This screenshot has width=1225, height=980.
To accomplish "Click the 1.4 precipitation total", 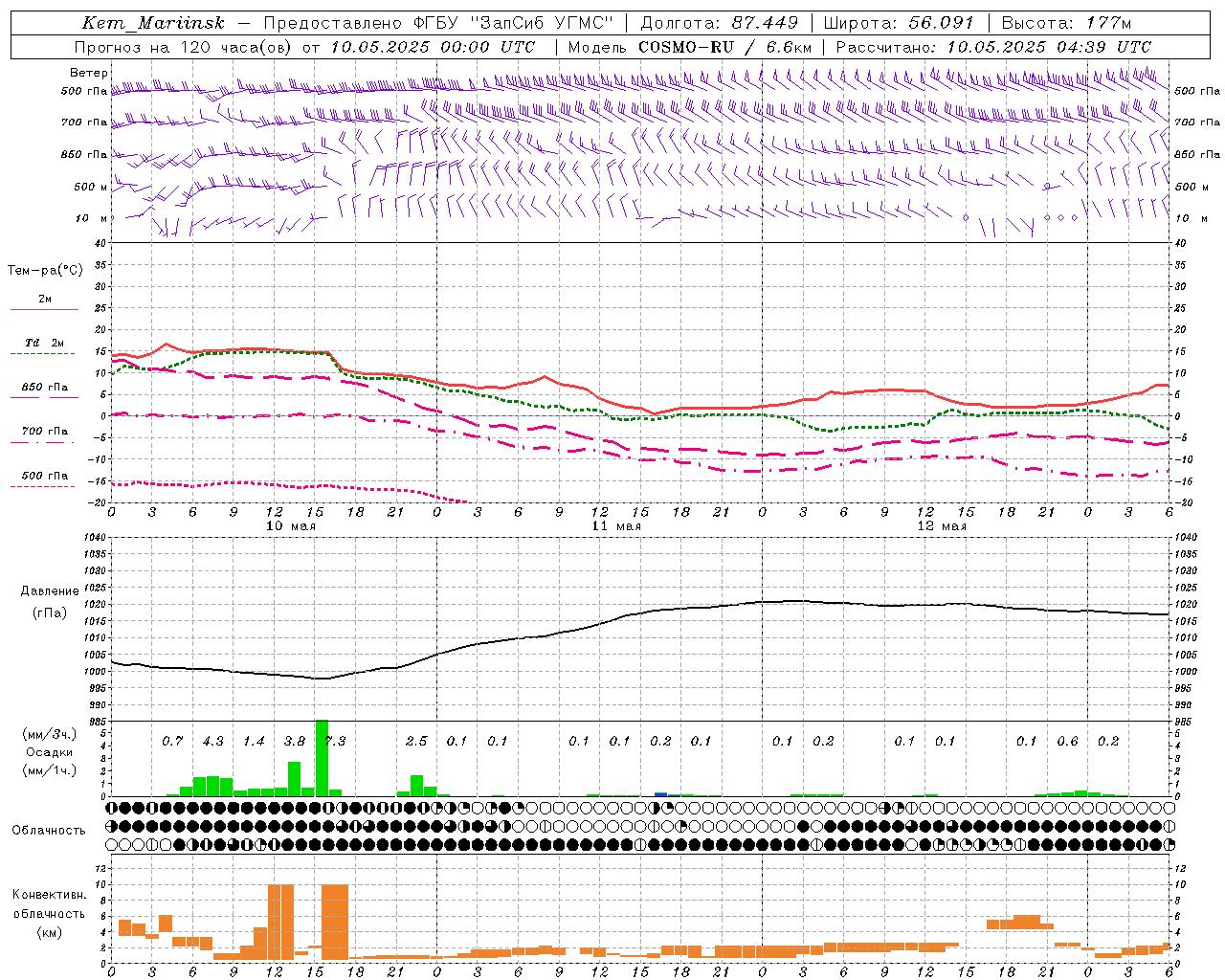I will [x=254, y=741].
